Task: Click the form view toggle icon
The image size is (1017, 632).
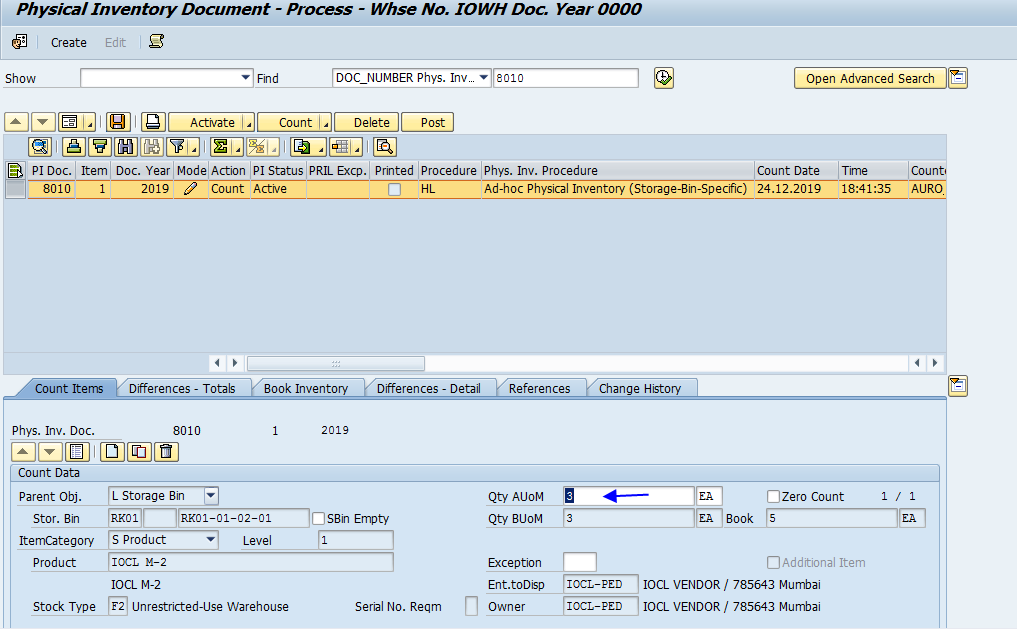Action: [x=69, y=122]
